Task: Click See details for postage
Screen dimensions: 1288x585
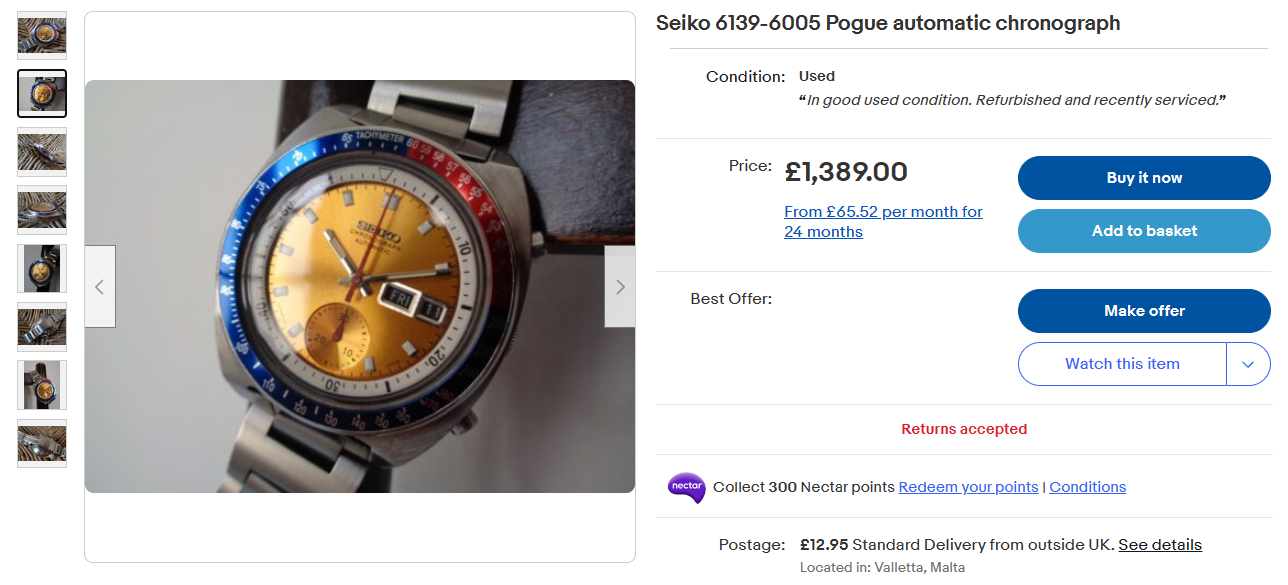Action: coord(1160,545)
